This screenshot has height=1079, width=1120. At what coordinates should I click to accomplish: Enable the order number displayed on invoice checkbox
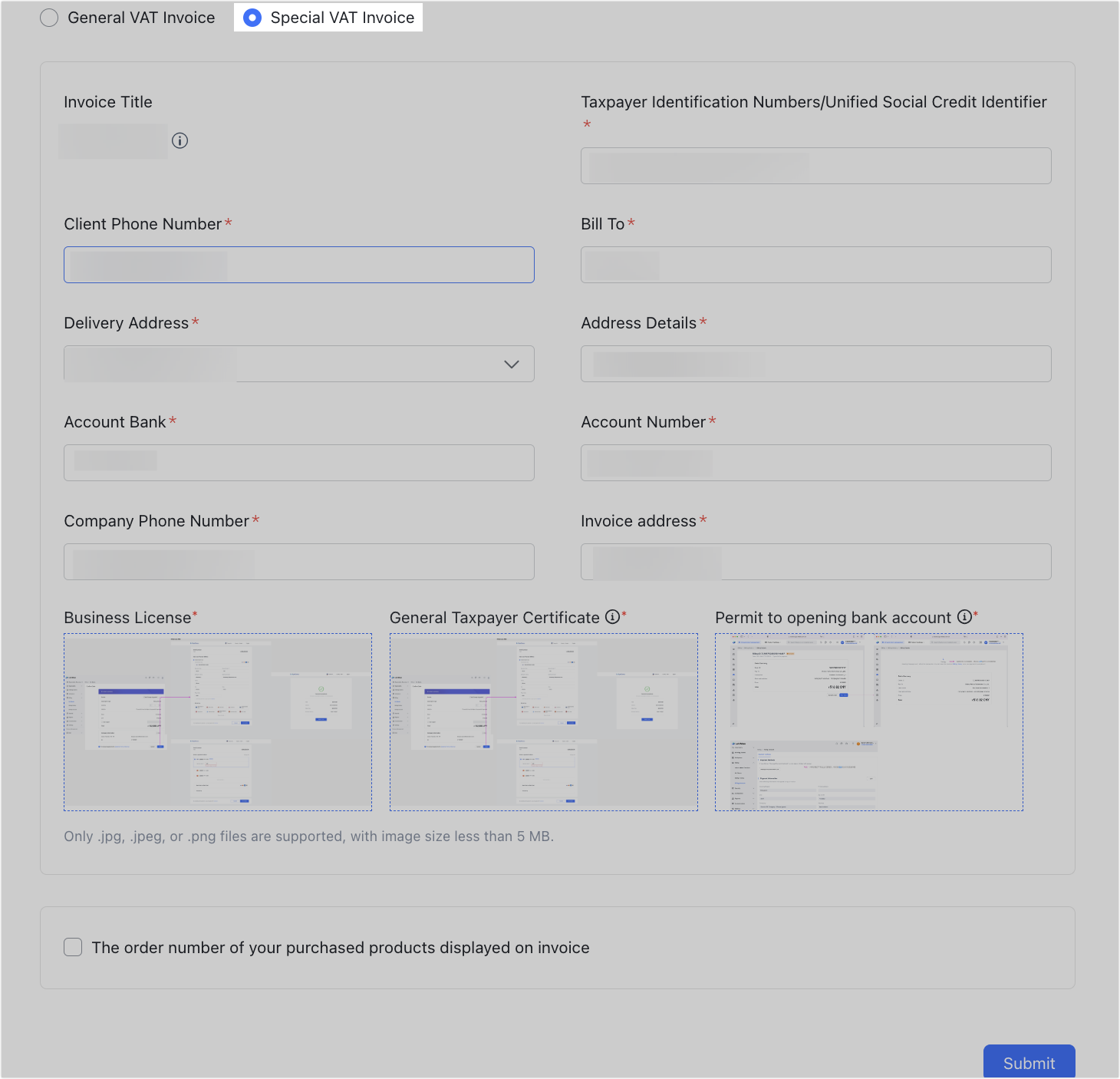(72, 947)
